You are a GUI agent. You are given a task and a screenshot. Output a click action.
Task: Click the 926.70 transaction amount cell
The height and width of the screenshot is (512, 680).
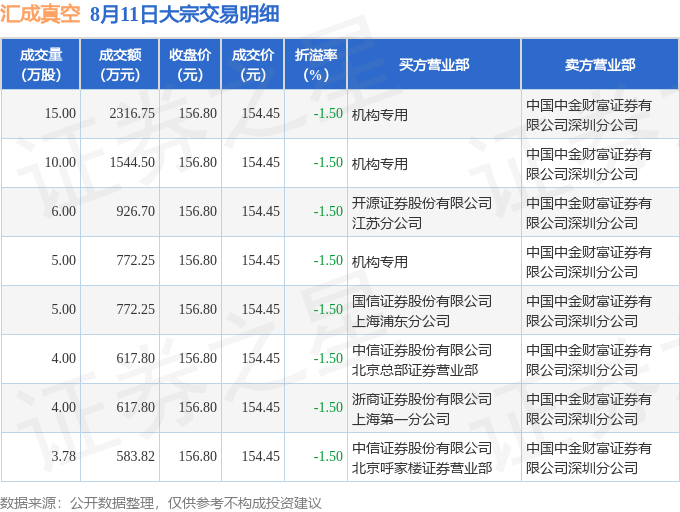click(x=120, y=212)
